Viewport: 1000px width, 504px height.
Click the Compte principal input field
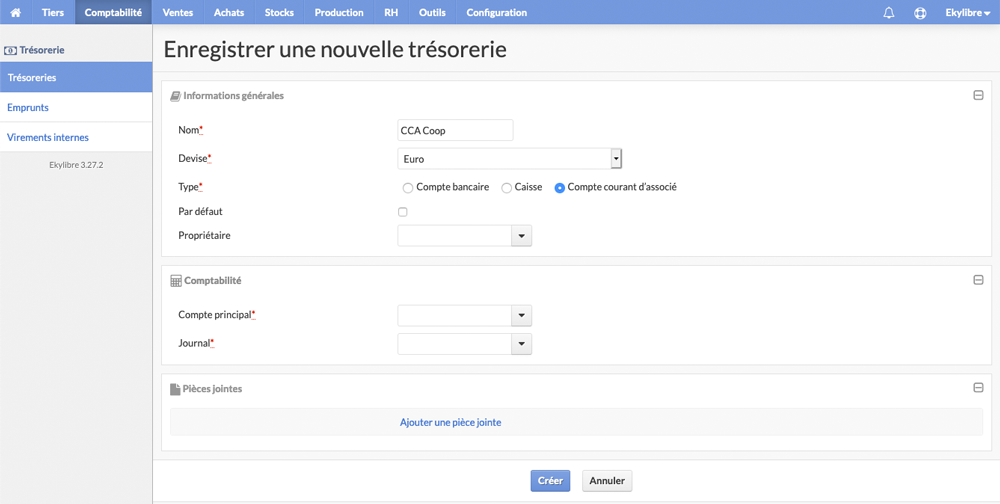point(455,315)
